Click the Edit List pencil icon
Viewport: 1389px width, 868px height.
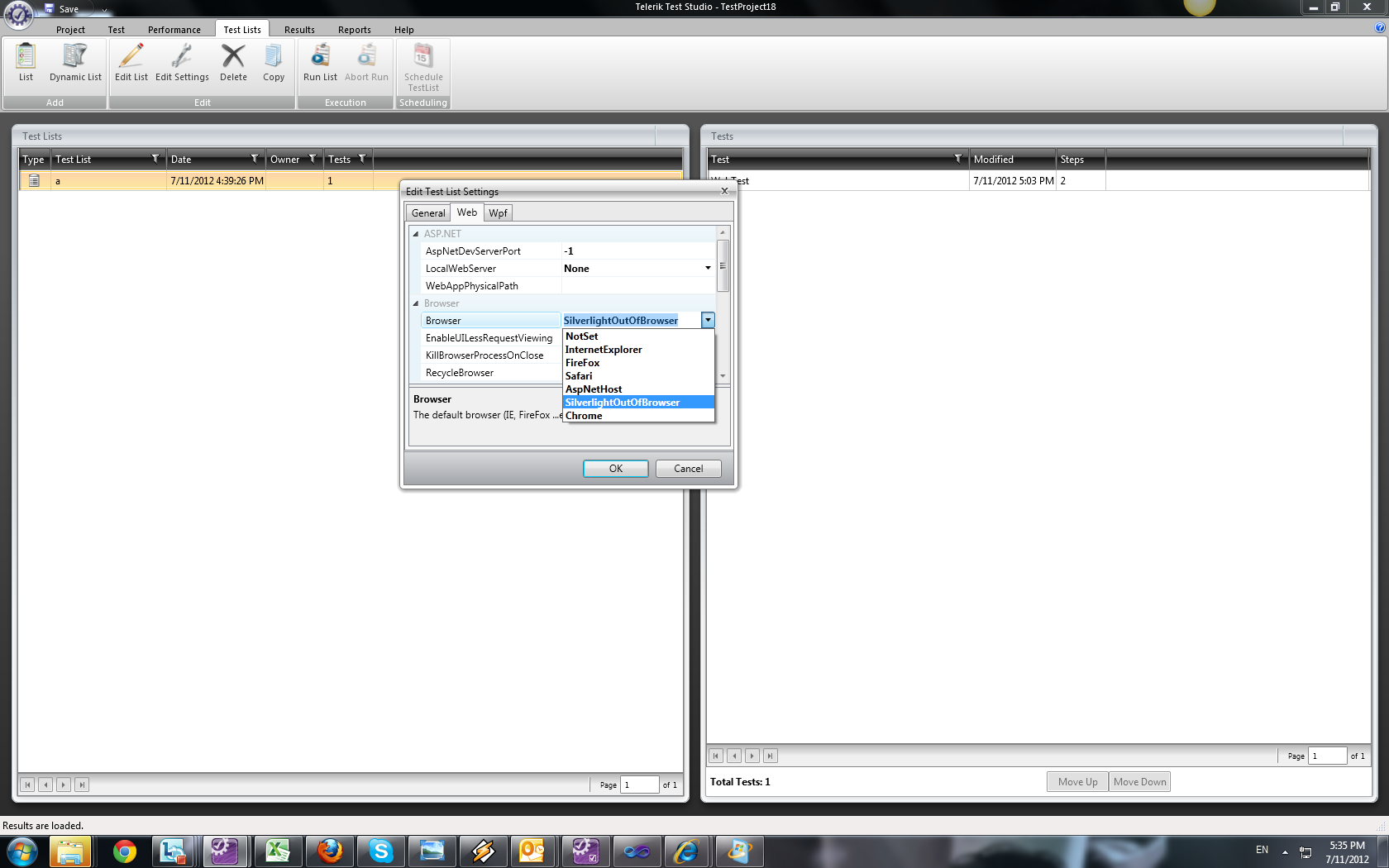(x=131, y=56)
